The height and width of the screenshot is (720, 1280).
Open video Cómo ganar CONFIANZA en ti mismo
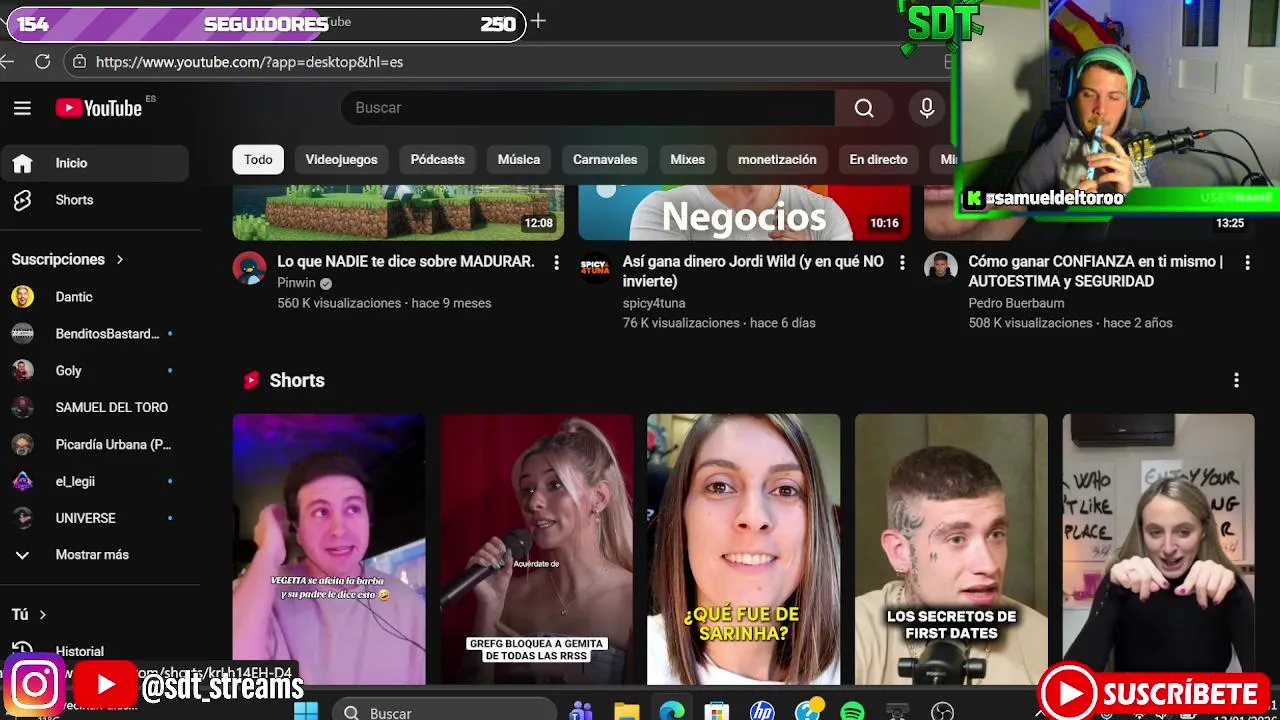pyautogui.click(x=1095, y=272)
